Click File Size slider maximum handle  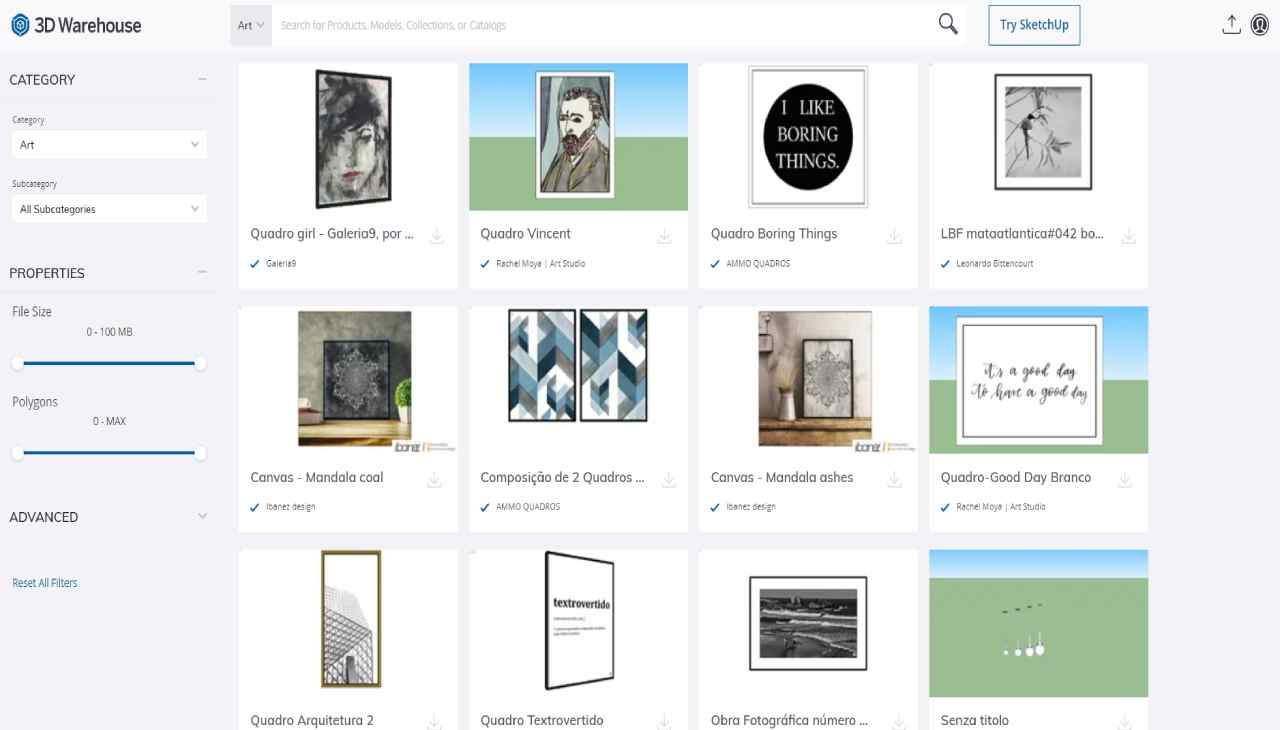click(200, 363)
